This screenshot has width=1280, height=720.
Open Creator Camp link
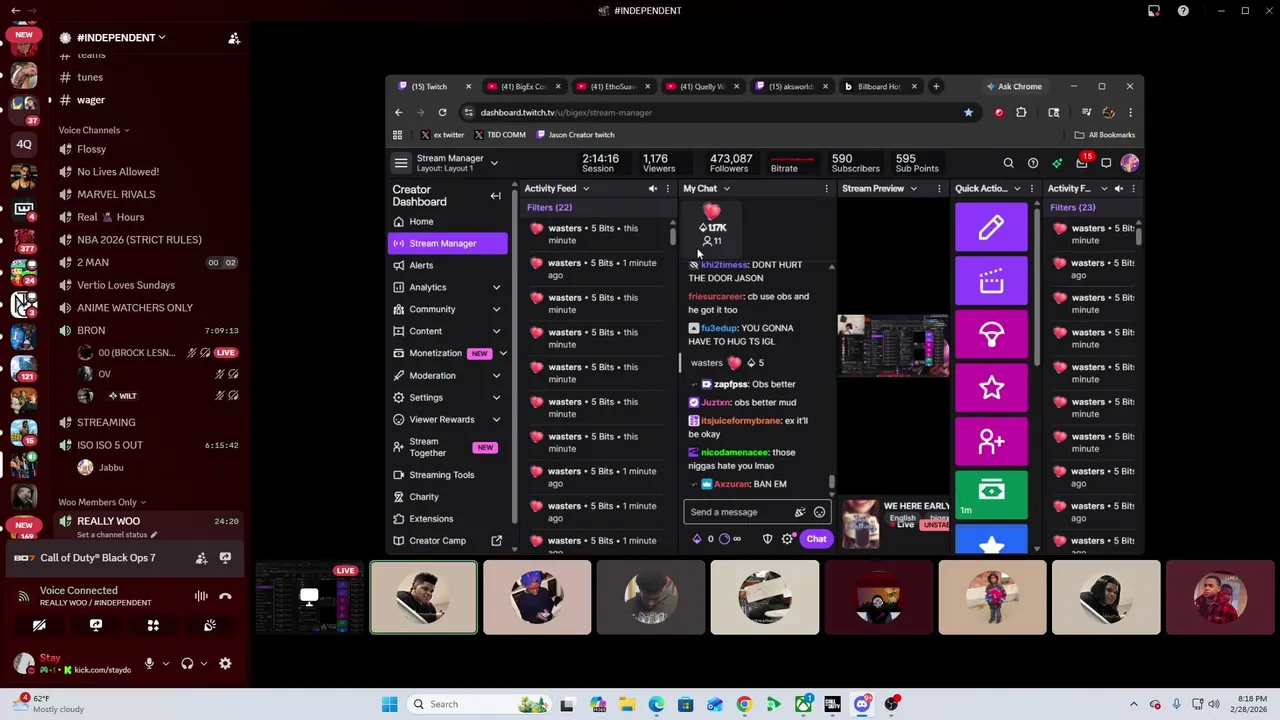(448, 541)
